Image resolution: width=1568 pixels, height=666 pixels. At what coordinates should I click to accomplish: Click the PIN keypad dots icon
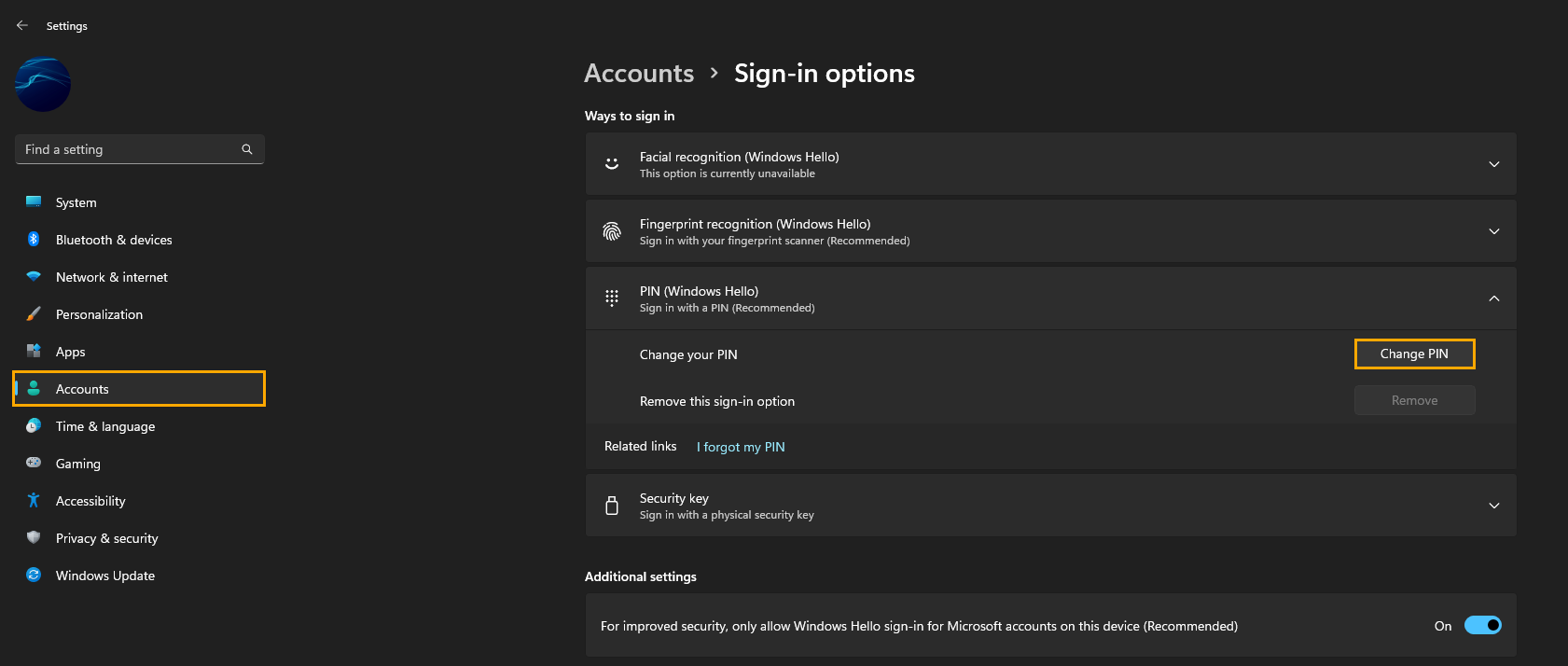[612, 298]
